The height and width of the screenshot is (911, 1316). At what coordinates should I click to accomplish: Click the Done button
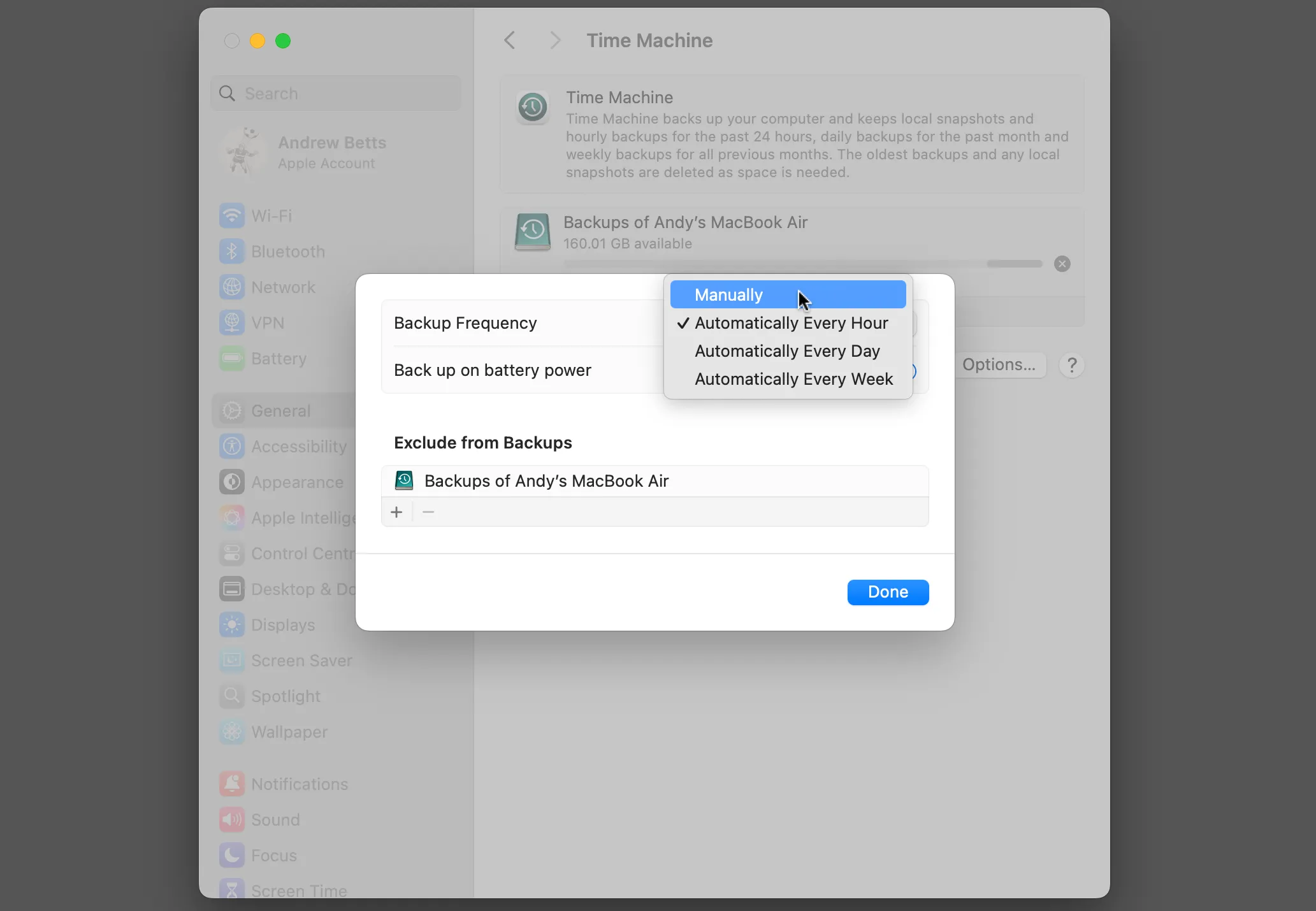(x=888, y=592)
